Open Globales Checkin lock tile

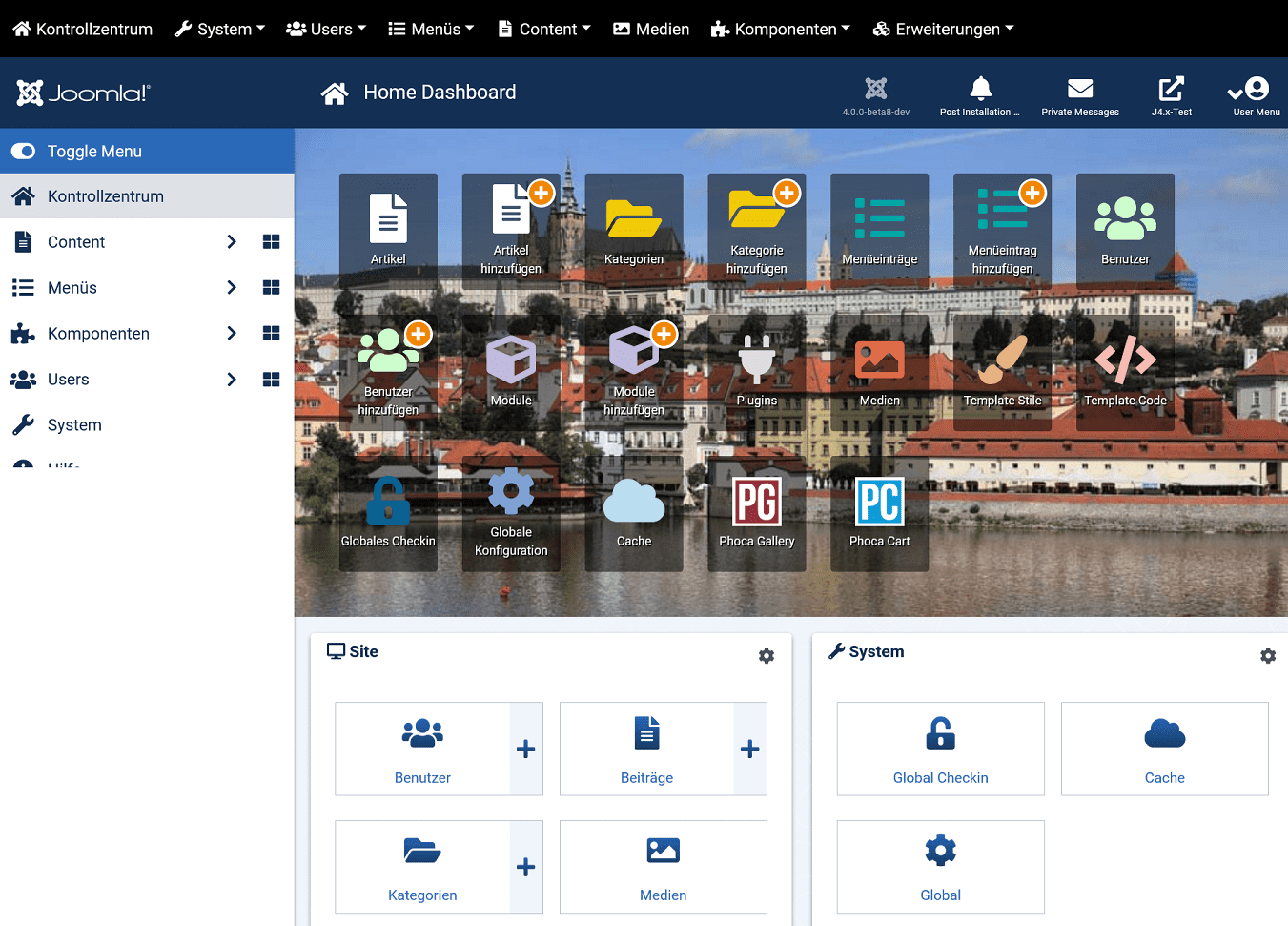(x=388, y=514)
